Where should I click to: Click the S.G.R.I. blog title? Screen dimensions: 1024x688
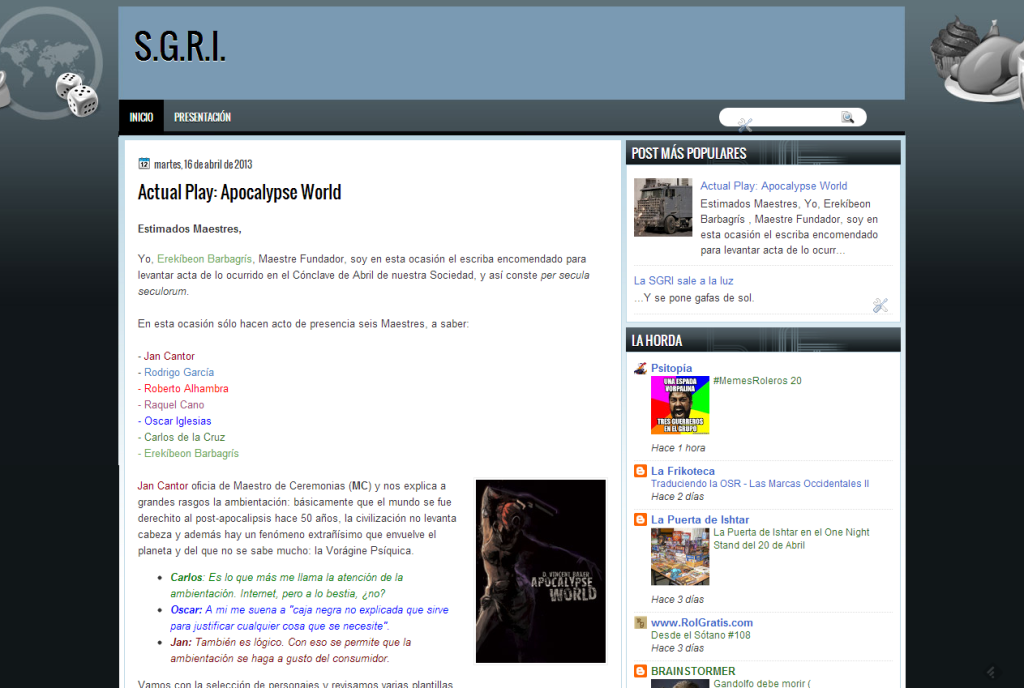(x=180, y=47)
